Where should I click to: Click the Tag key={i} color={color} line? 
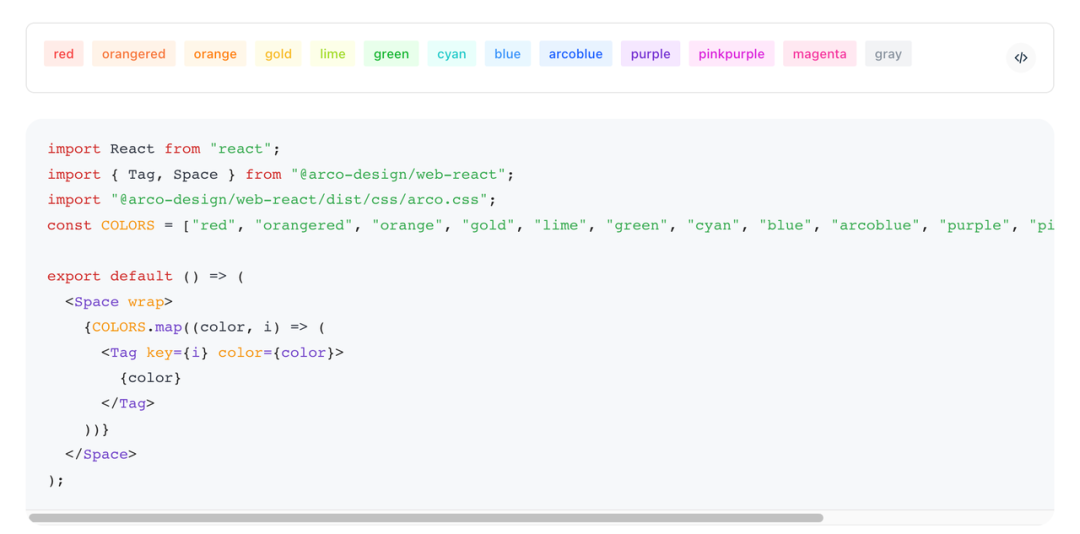(x=222, y=353)
